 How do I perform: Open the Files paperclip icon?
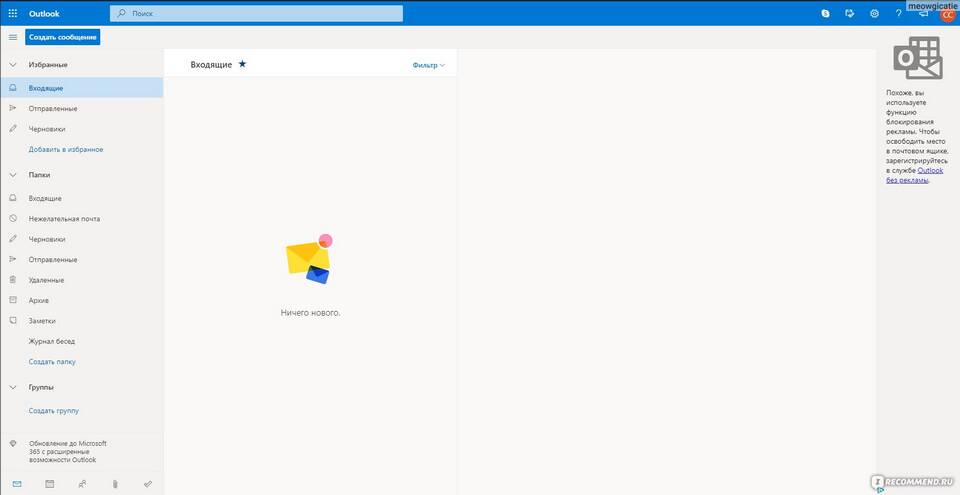[115, 484]
